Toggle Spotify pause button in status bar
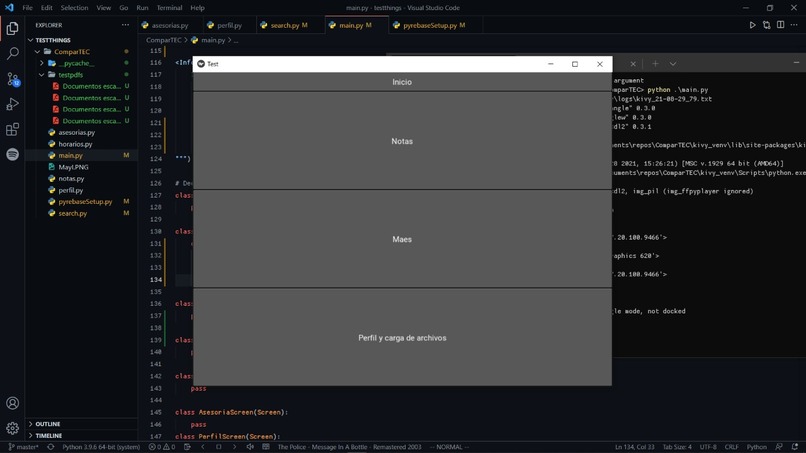 pos(218,447)
